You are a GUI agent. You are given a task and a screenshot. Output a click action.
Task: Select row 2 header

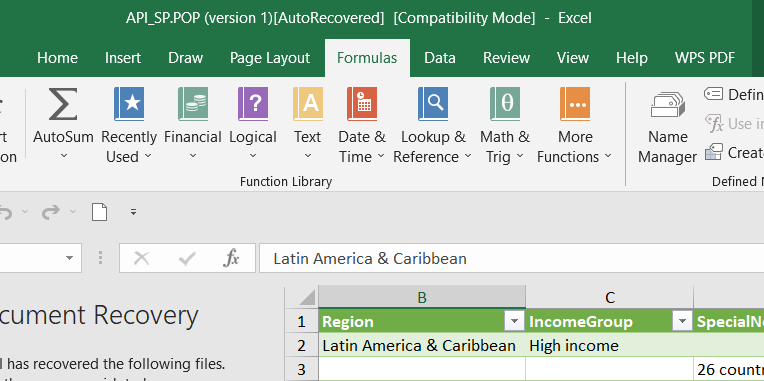pyautogui.click(x=301, y=345)
